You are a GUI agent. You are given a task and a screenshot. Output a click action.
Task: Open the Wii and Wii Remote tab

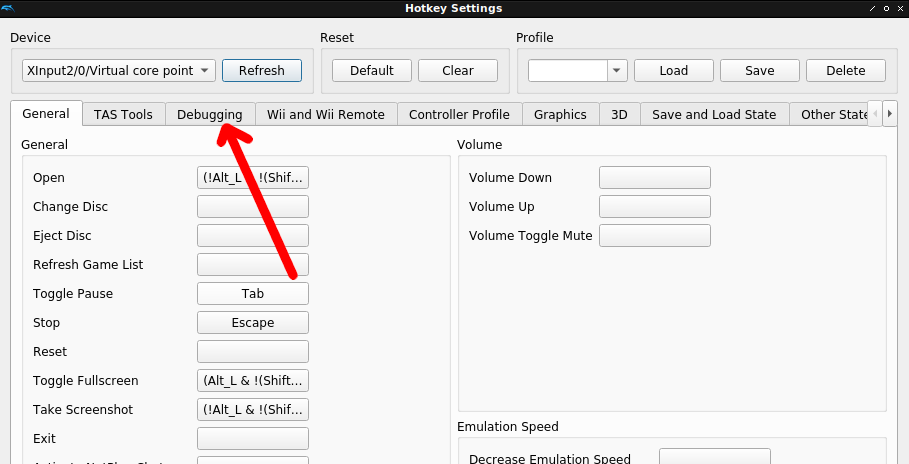[x=326, y=115]
